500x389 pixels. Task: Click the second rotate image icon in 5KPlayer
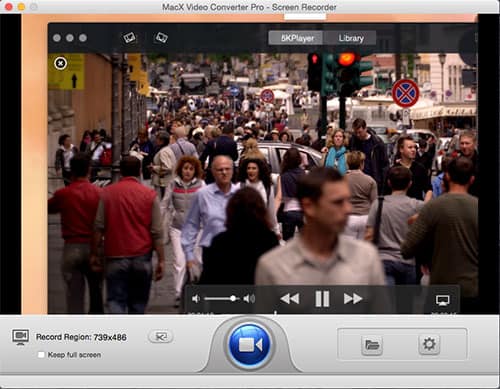pos(161,38)
